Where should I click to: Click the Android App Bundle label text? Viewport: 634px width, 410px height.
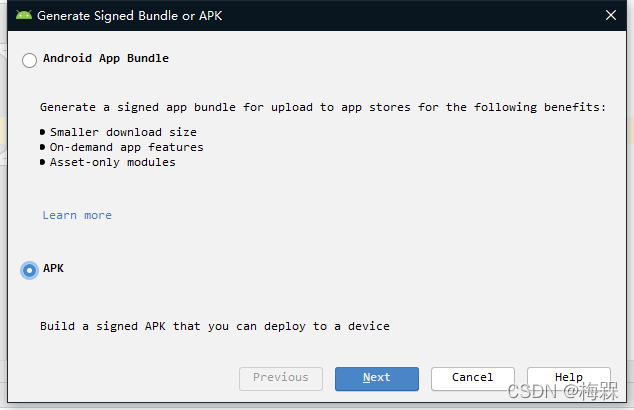pyautogui.click(x=105, y=58)
